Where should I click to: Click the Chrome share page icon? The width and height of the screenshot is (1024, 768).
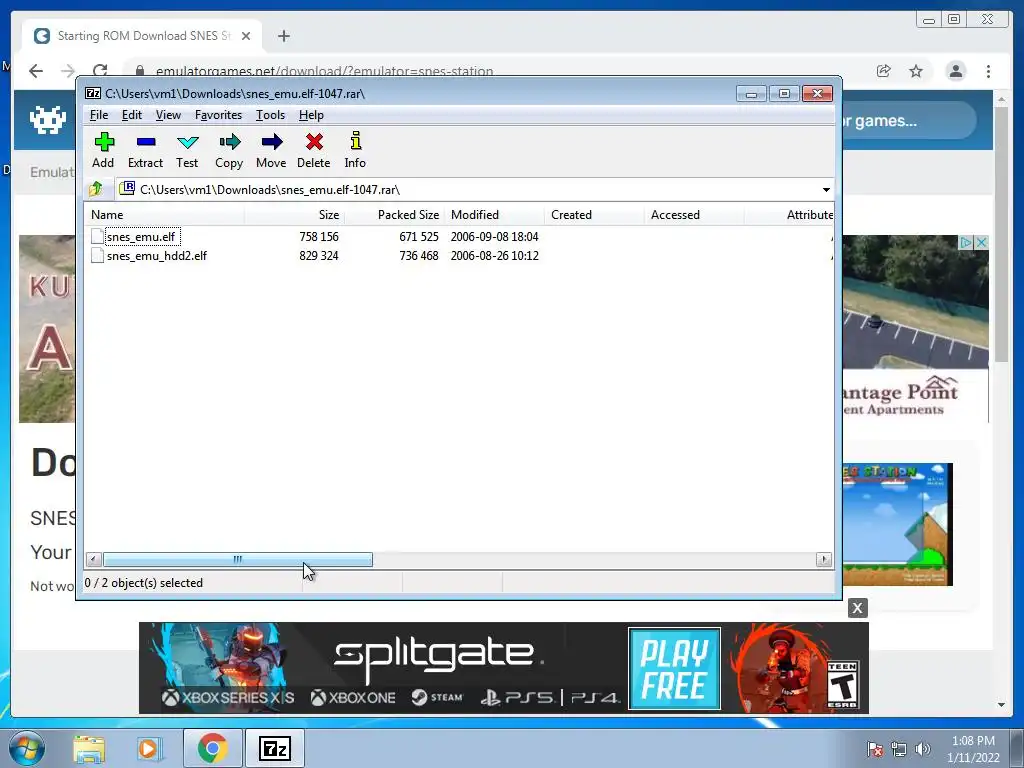point(884,71)
